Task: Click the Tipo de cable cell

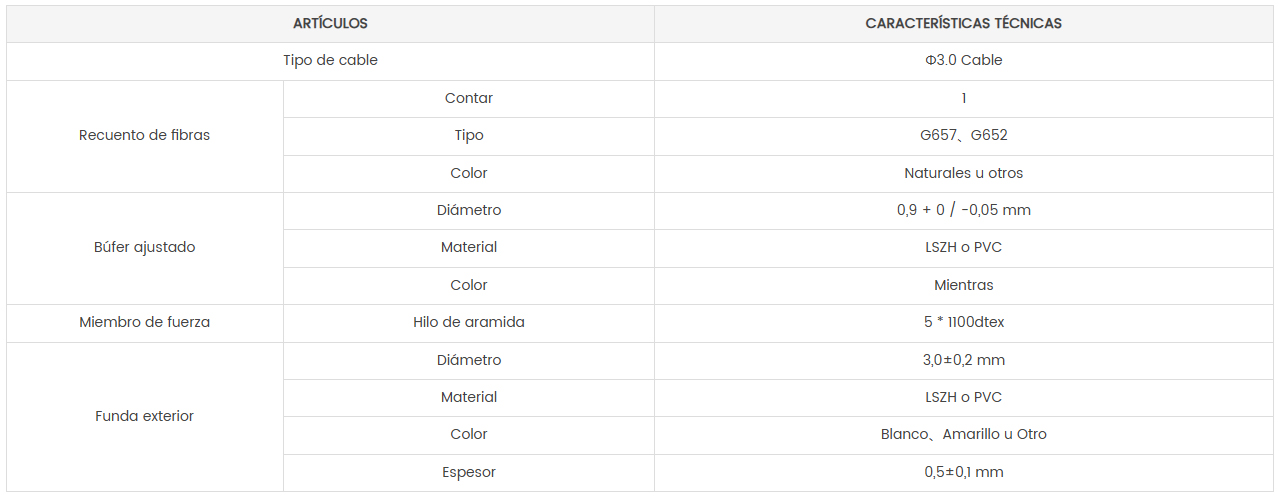Action: 330,60
